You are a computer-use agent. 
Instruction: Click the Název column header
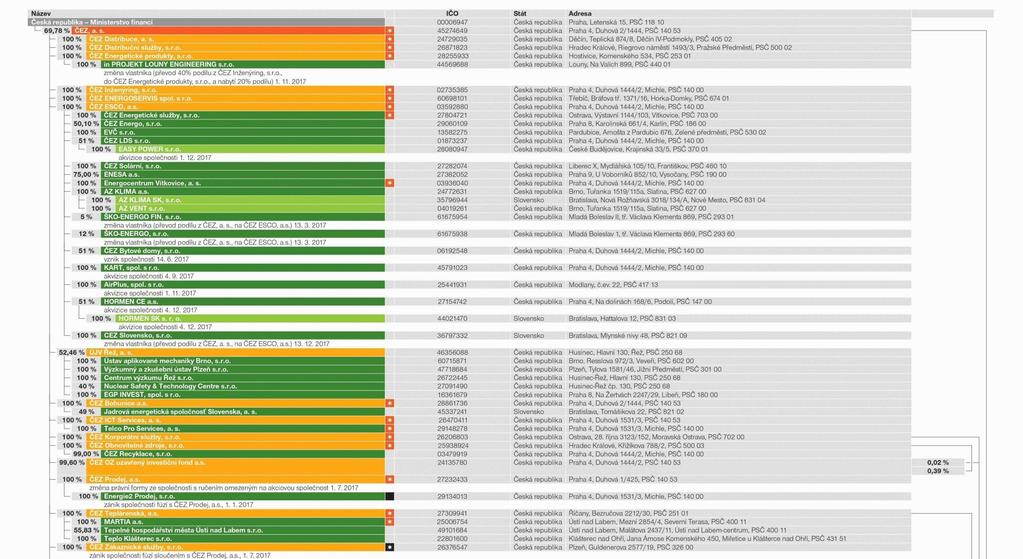pos(40,14)
